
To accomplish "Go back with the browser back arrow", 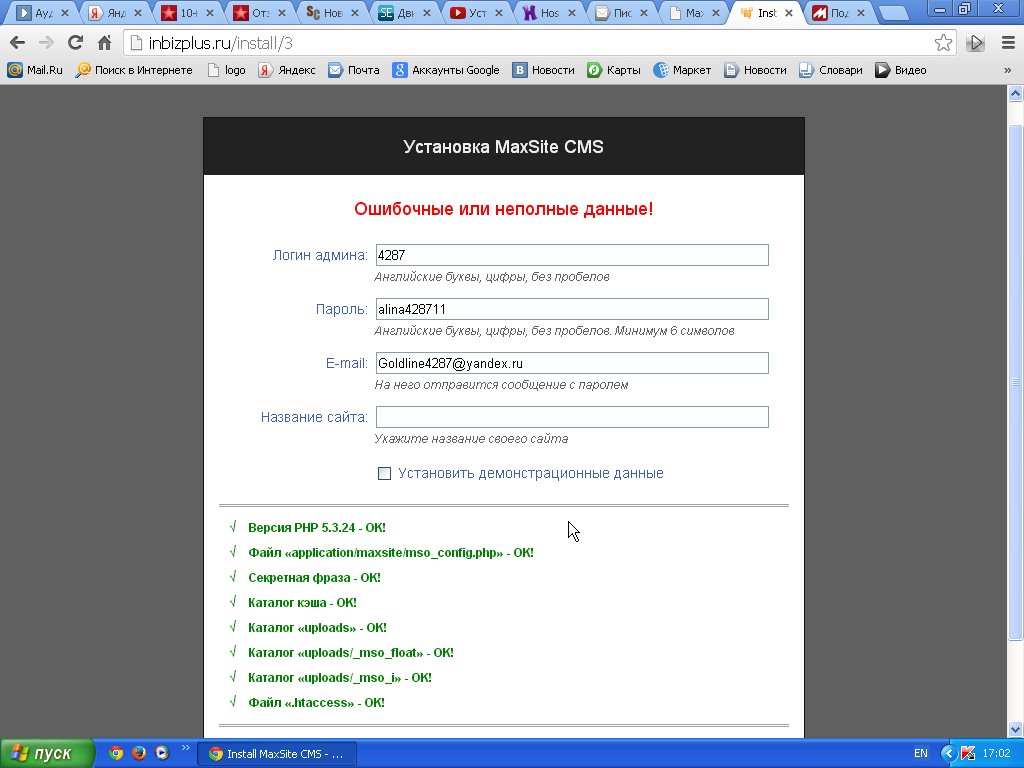I will click(x=18, y=43).
